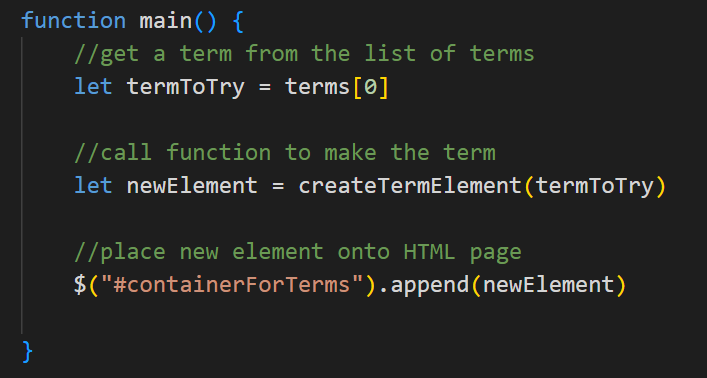The image size is (707, 378).
Task: Click the 'createTermElement' function call
Action: pyautogui.click(x=410, y=185)
